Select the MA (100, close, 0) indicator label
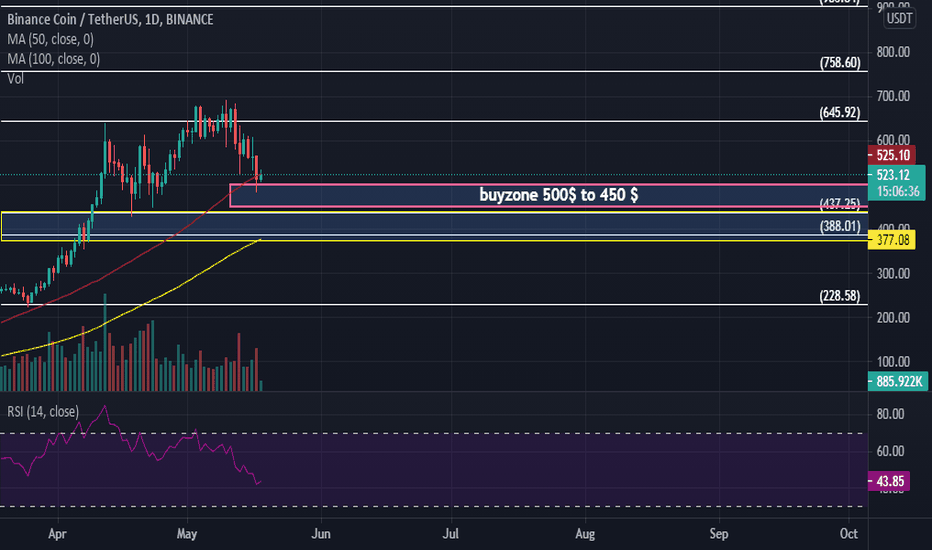The height and width of the screenshot is (550, 932). (x=53, y=59)
